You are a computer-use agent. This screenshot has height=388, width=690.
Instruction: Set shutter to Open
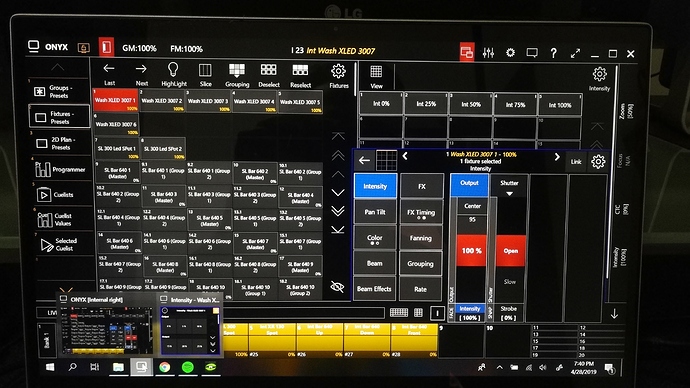click(510, 251)
